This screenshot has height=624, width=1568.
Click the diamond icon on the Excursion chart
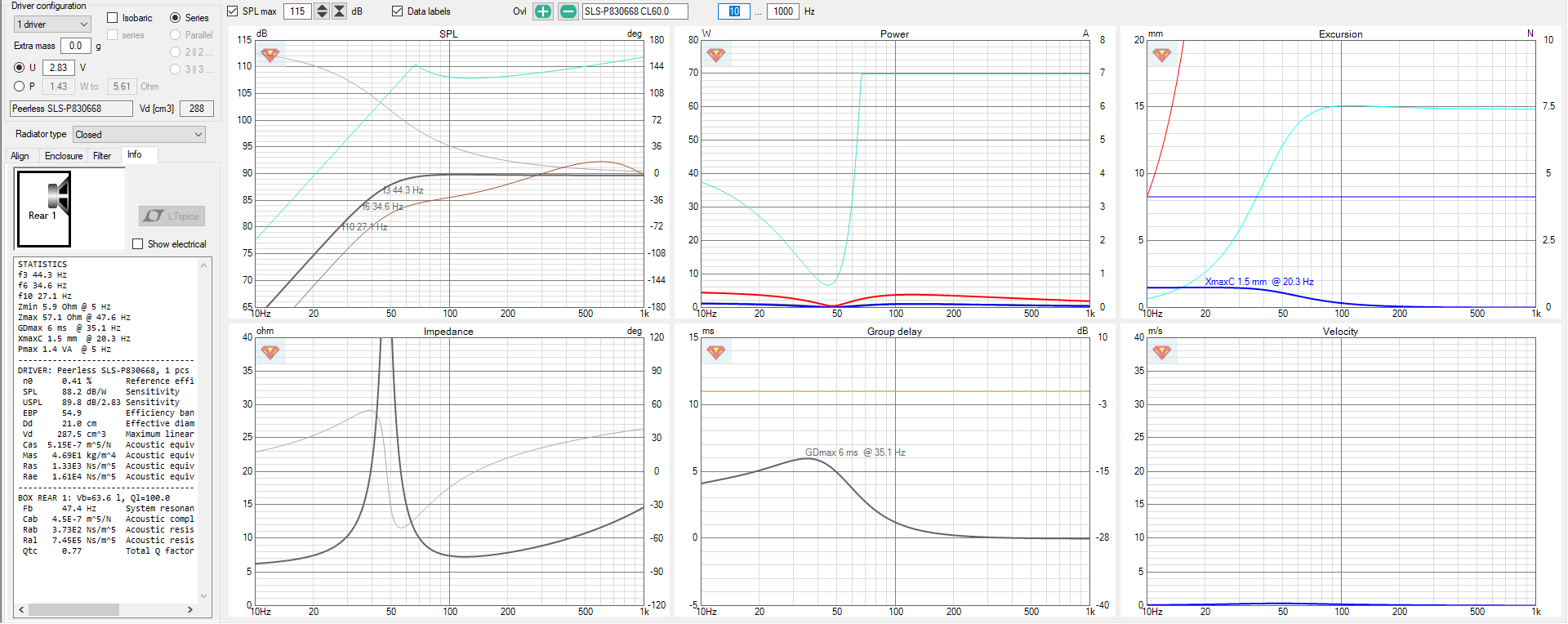pos(1162,55)
